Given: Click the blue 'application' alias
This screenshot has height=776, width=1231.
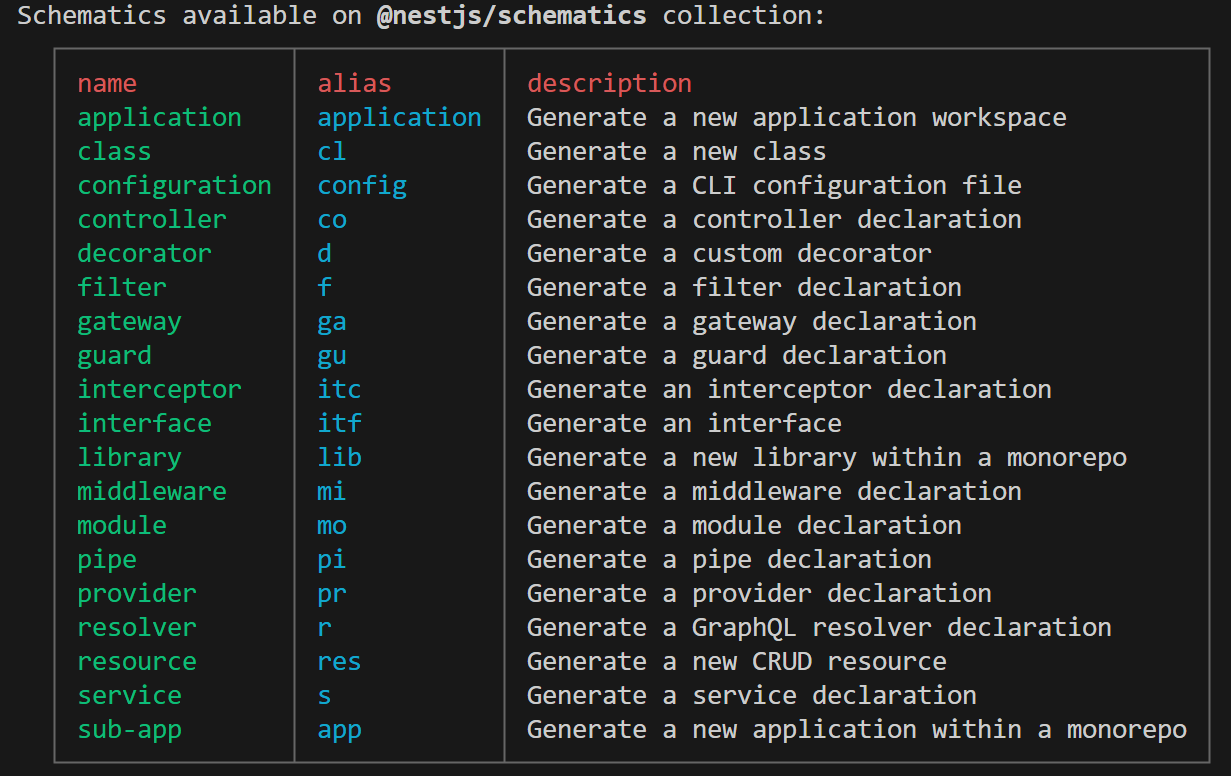Looking at the screenshot, I should tap(400, 118).
